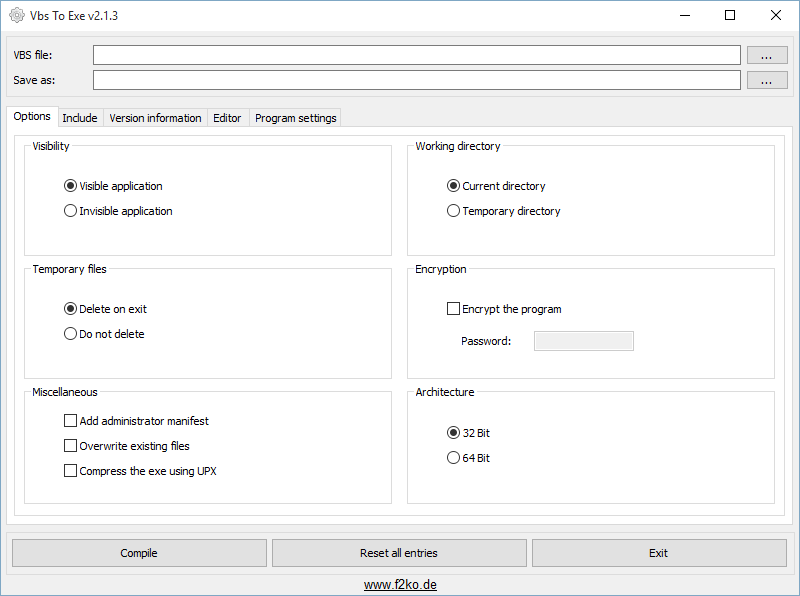
Task: Enable Overwrite existing files
Action: pyautogui.click(x=71, y=446)
